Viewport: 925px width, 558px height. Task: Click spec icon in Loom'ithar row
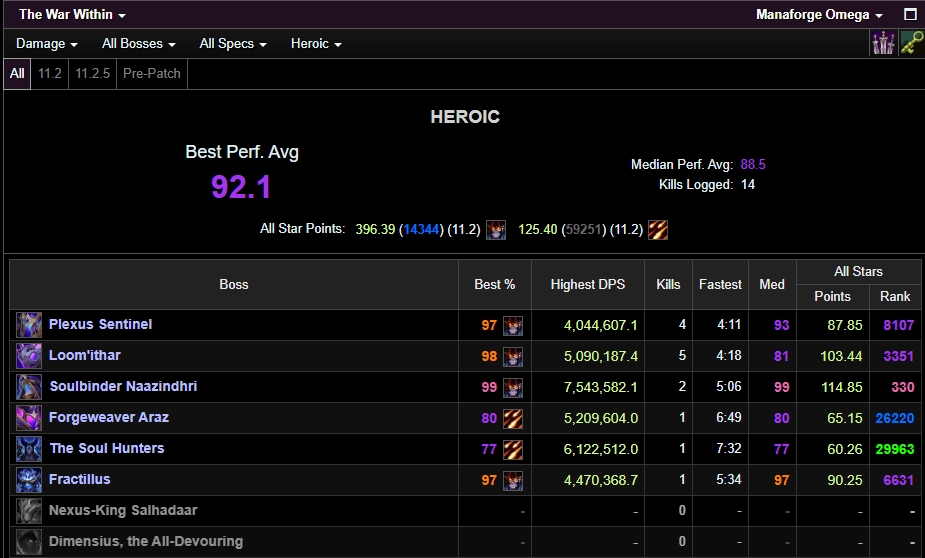tap(513, 356)
